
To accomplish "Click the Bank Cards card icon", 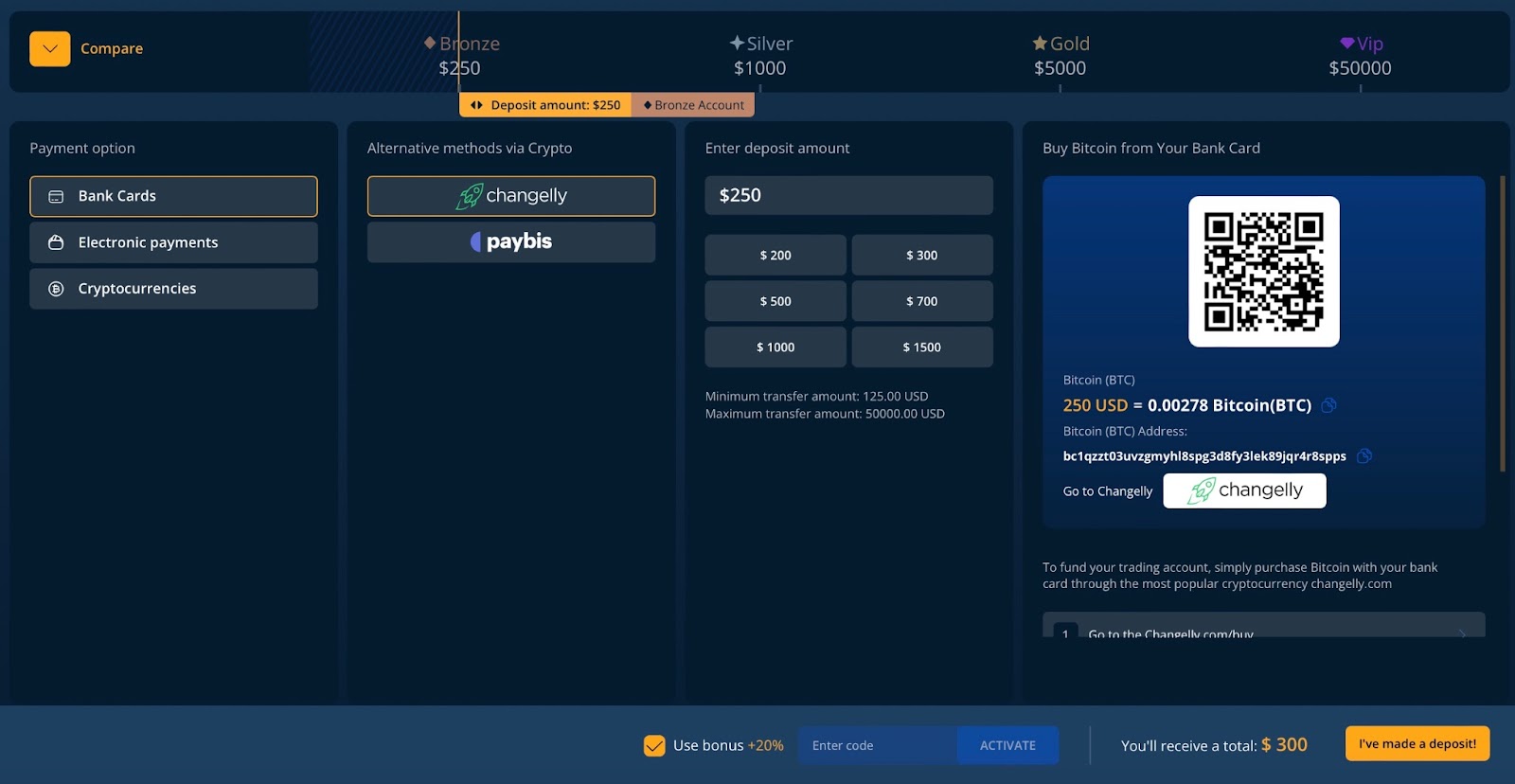I will (56, 196).
